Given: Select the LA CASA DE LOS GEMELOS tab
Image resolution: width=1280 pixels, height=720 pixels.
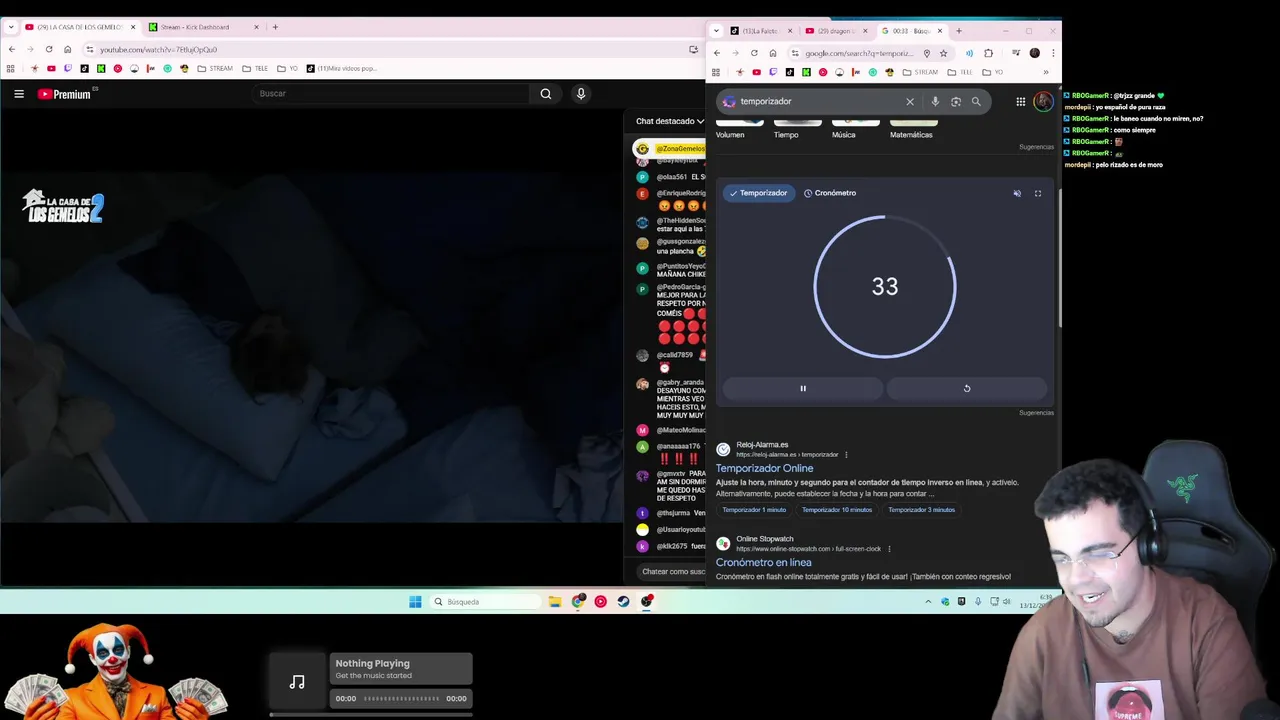Looking at the screenshot, I should [80, 27].
